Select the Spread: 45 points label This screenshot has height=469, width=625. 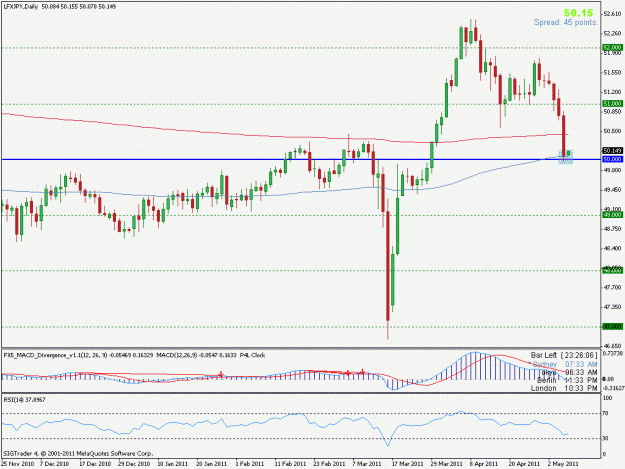coord(566,22)
